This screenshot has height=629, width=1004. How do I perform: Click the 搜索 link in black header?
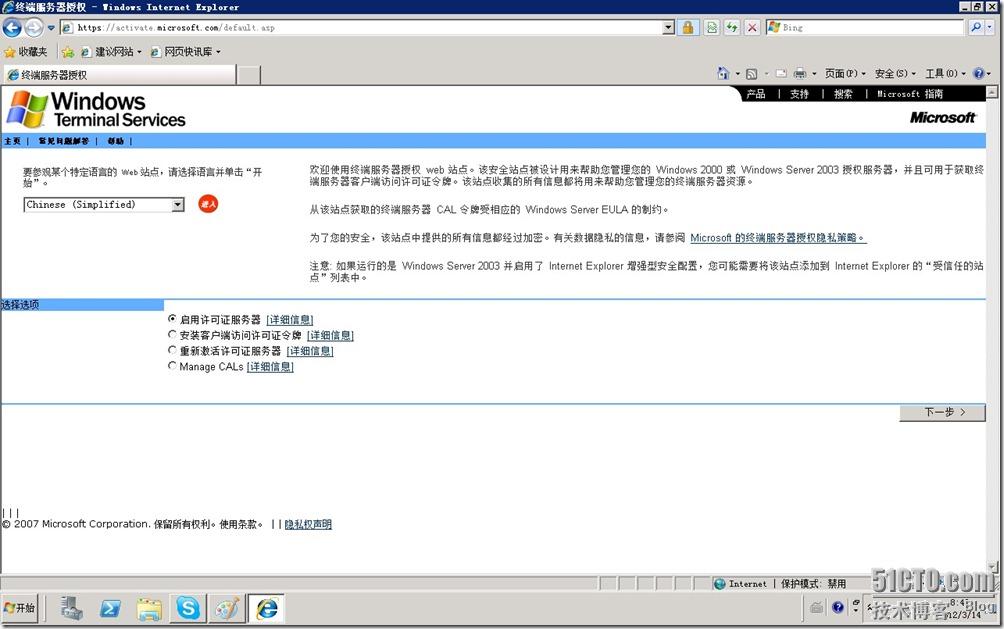[843, 94]
